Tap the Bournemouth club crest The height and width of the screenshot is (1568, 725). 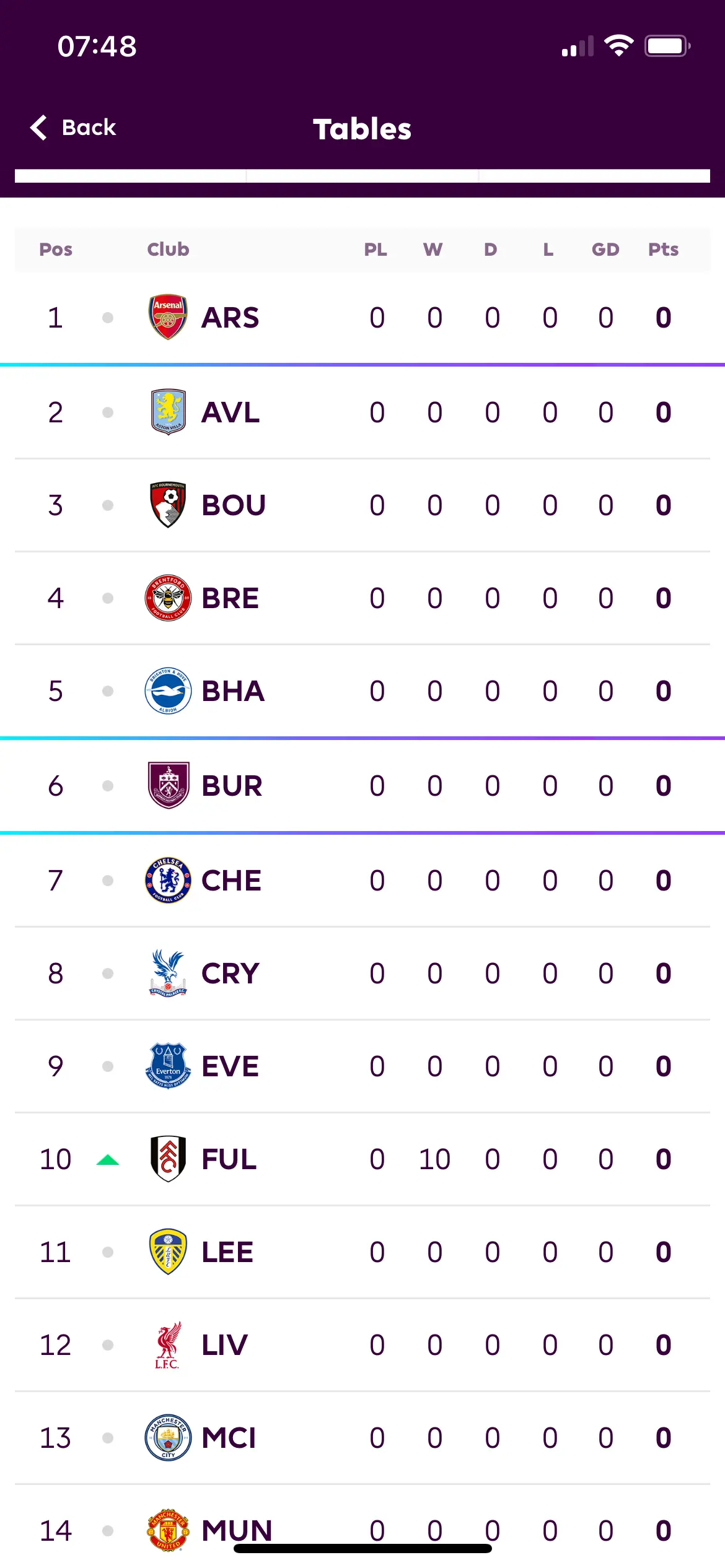[x=168, y=505]
